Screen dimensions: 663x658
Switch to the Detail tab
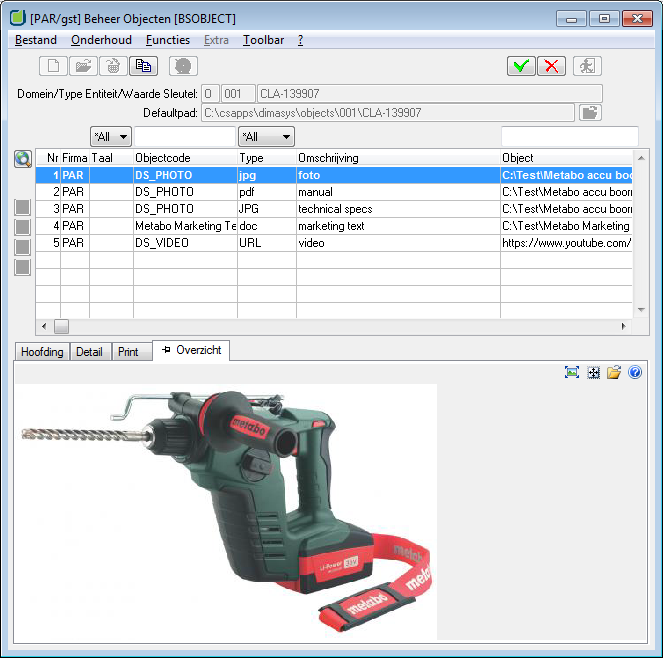coord(89,352)
